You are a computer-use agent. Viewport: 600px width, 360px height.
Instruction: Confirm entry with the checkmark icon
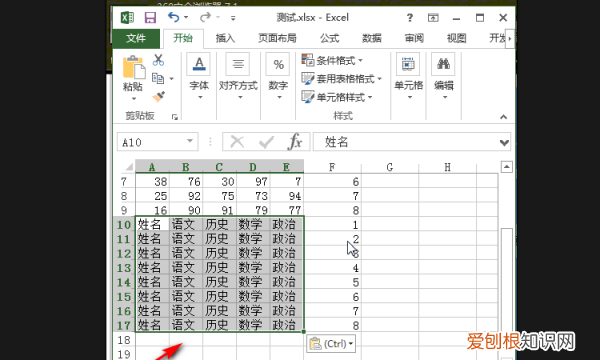266,142
